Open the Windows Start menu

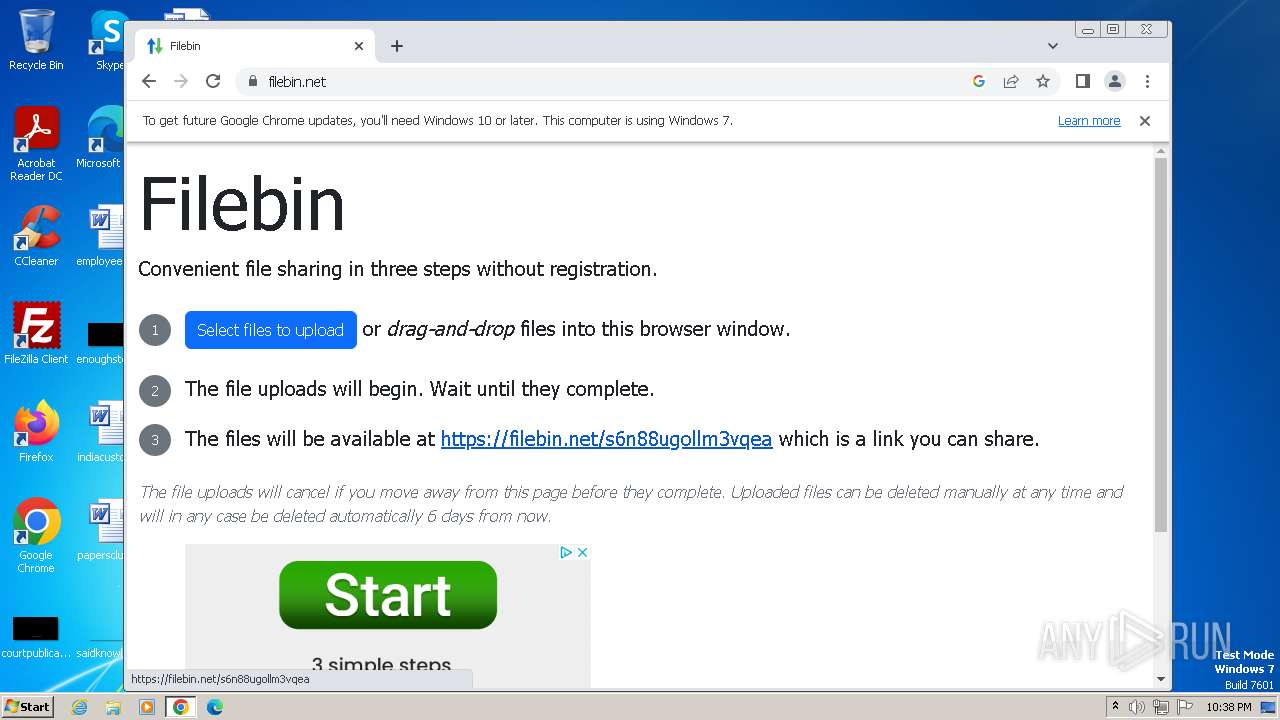coord(27,706)
